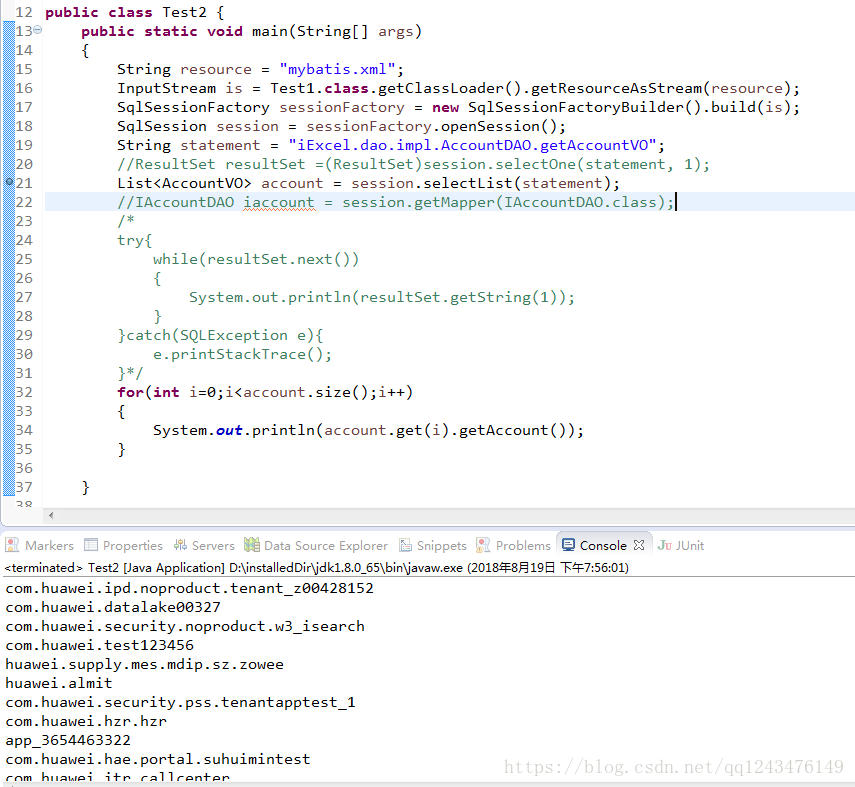Click console line huawei.supply.mes.mdip.sz.zowee

(x=144, y=664)
